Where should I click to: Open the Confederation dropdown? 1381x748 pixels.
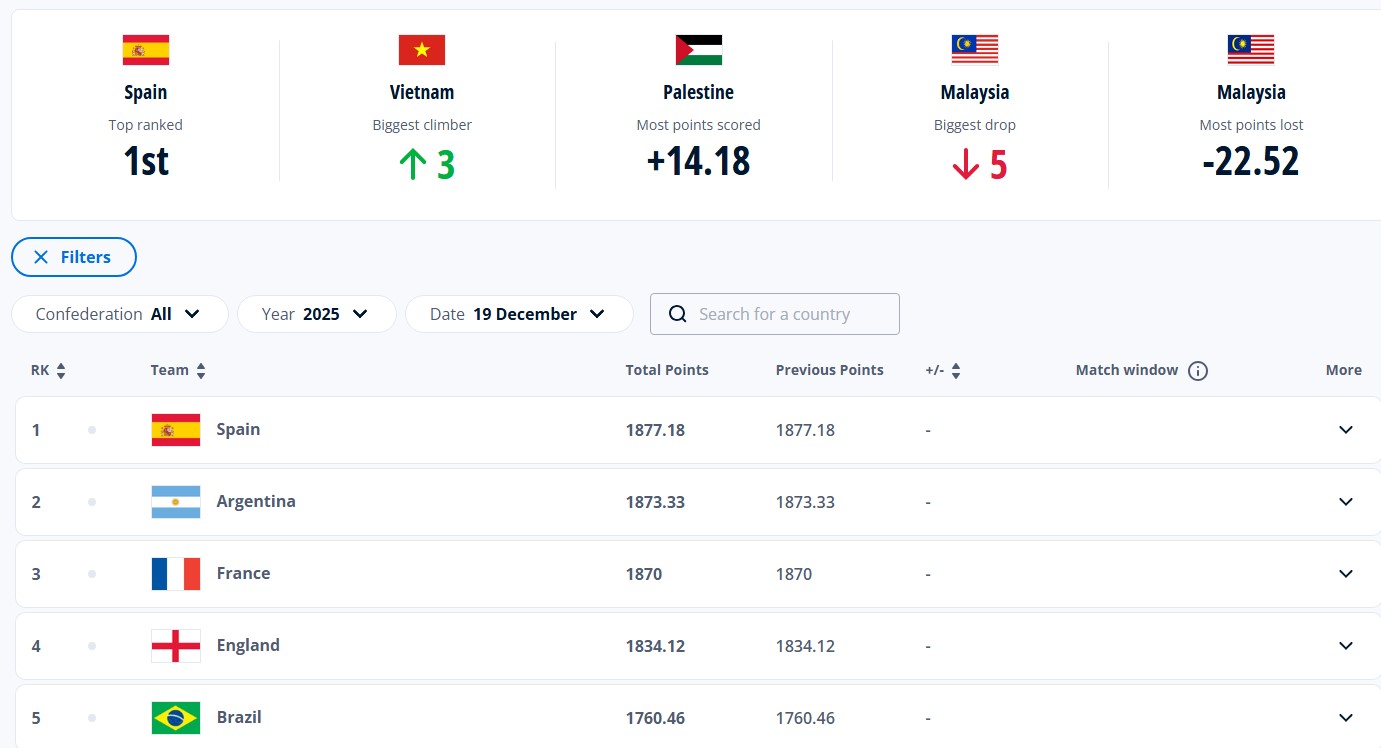[120, 314]
